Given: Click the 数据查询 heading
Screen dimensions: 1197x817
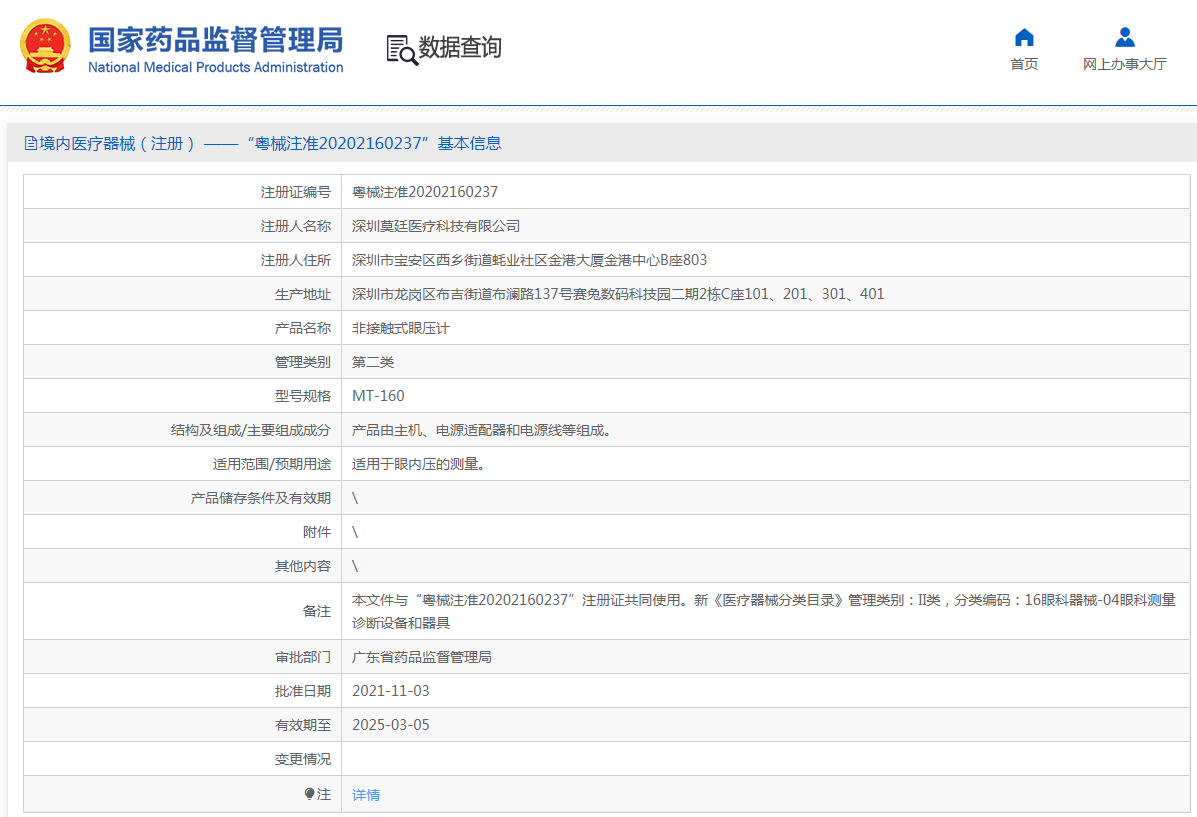Looking at the screenshot, I should (460, 47).
